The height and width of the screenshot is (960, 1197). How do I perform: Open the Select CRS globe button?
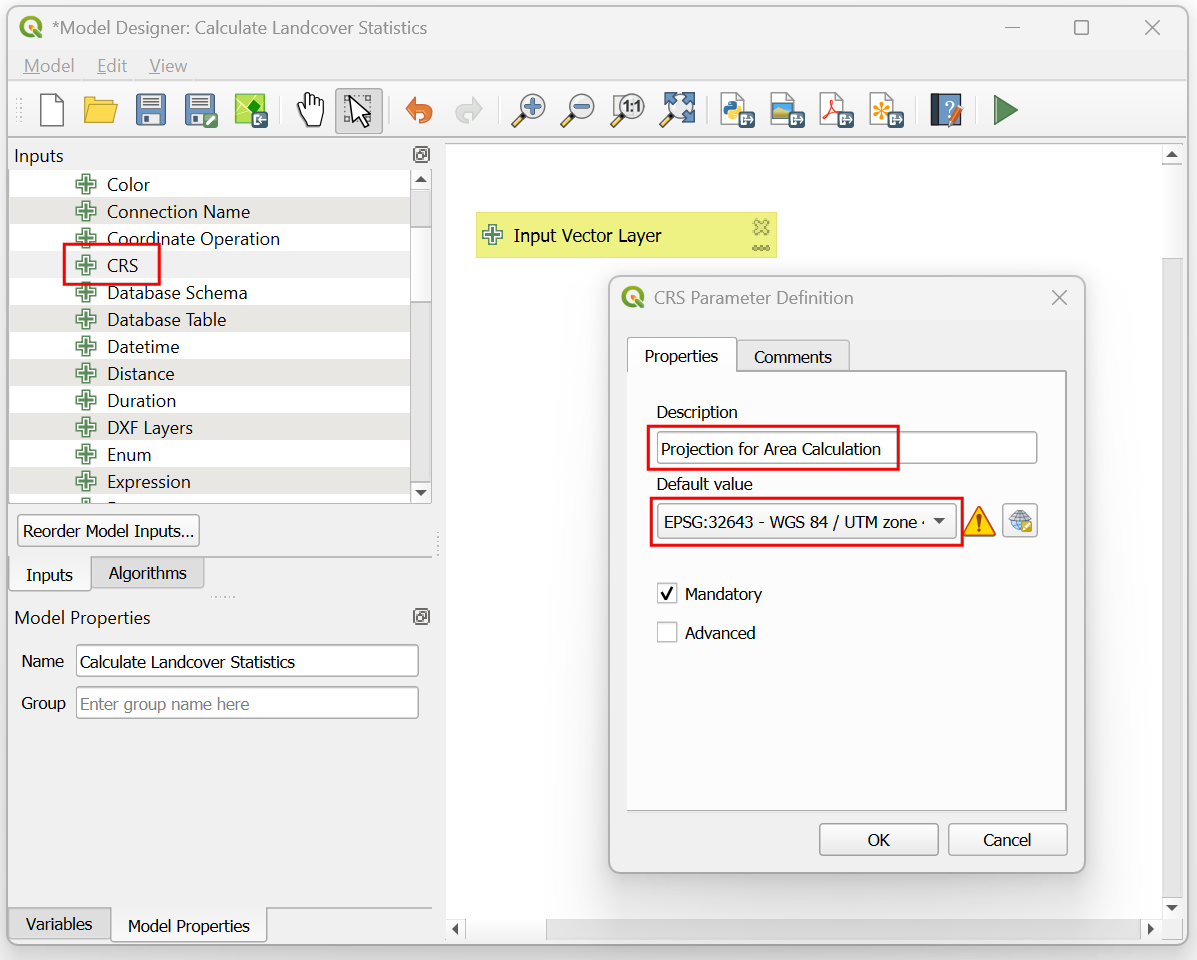[1020, 521]
